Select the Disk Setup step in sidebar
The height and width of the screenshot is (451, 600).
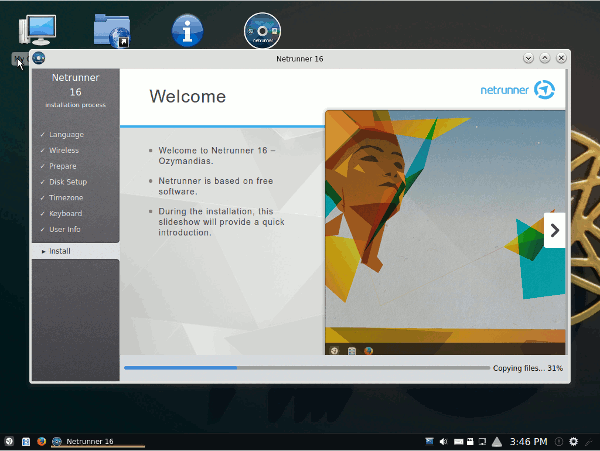pos(68,182)
